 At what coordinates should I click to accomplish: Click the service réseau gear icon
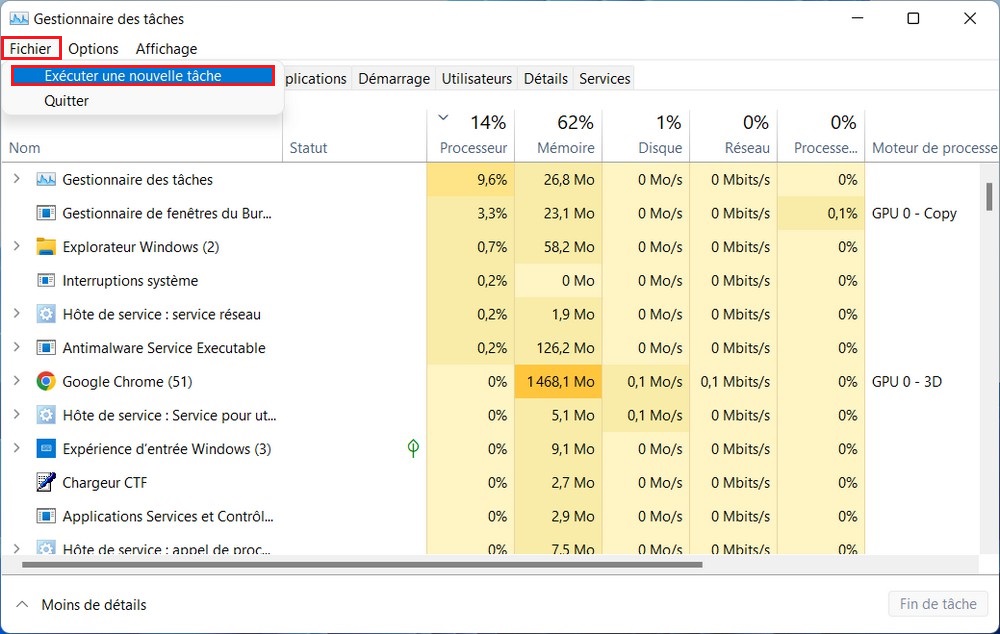click(46, 314)
